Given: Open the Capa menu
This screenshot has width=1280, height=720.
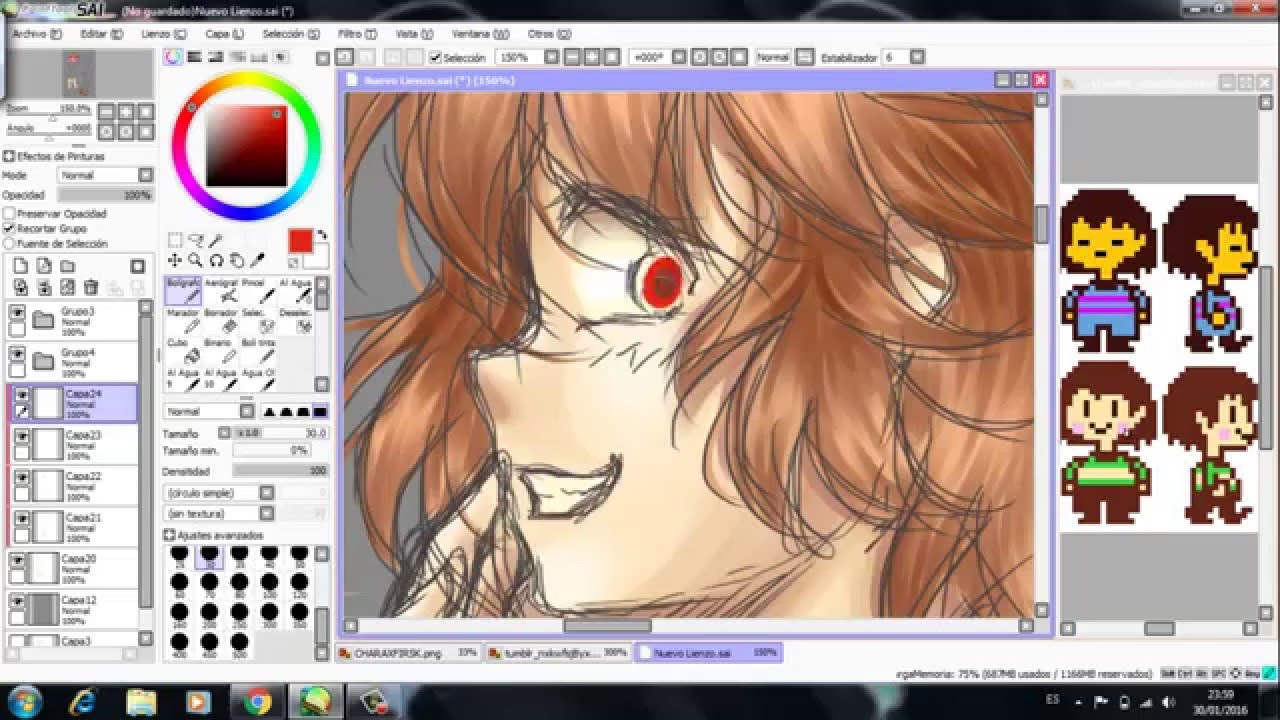Looking at the screenshot, I should point(225,34).
